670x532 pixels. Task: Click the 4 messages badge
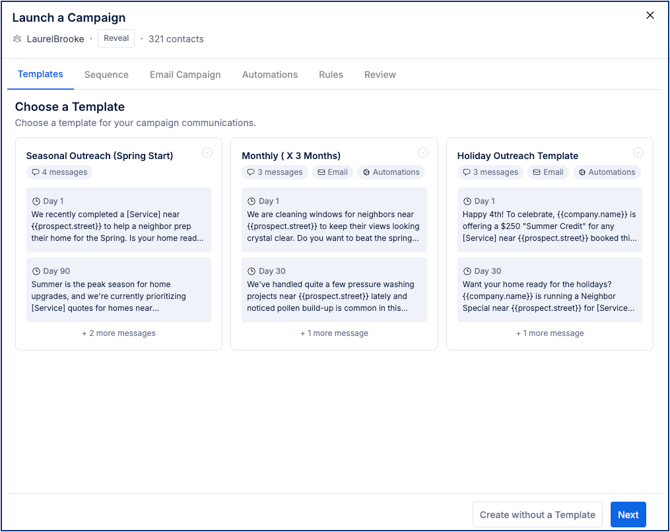[x=59, y=172]
